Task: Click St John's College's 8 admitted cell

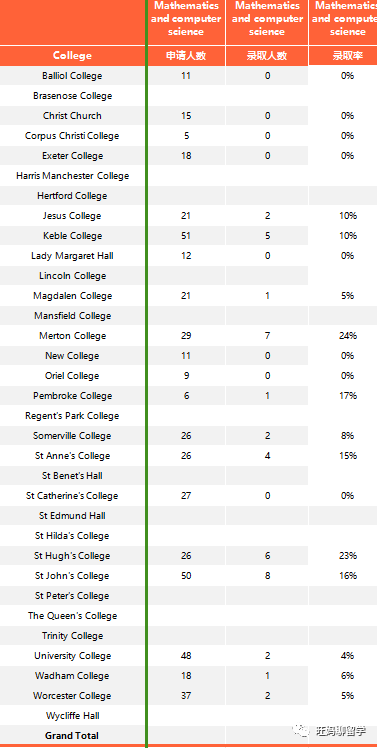Action: pyautogui.click(x=267, y=576)
